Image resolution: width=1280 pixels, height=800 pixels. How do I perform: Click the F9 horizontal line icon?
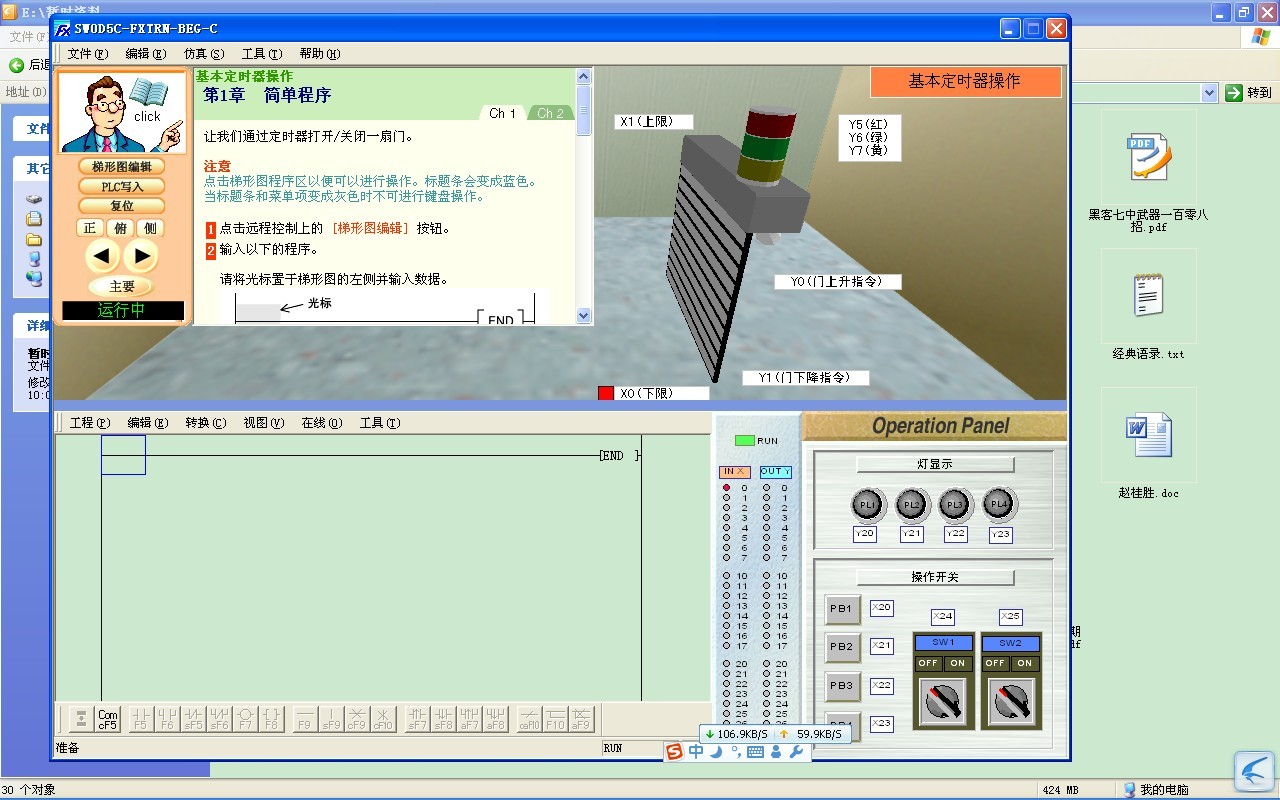click(x=304, y=719)
